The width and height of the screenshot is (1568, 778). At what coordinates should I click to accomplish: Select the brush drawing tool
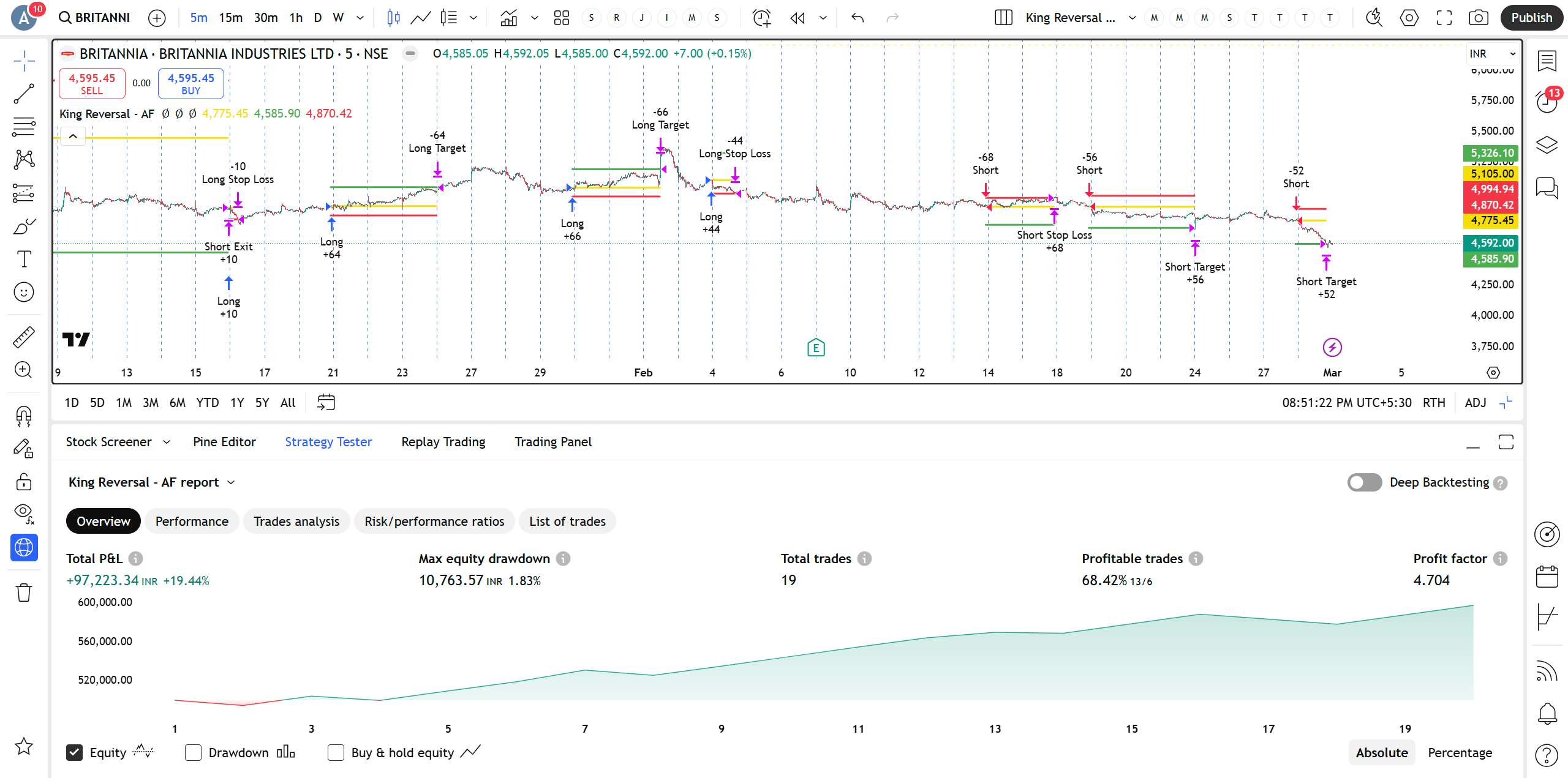24,226
